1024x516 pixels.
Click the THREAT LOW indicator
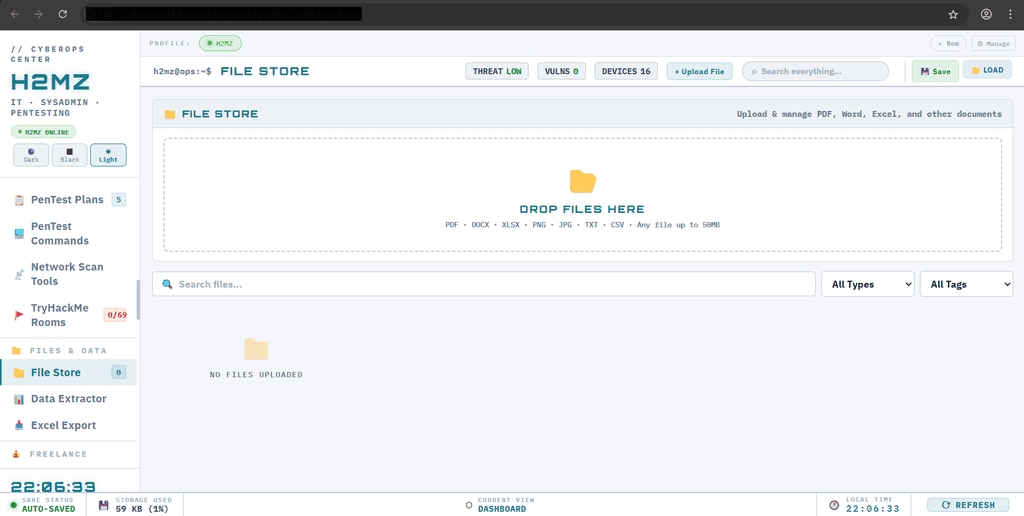click(x=497, y=71)
